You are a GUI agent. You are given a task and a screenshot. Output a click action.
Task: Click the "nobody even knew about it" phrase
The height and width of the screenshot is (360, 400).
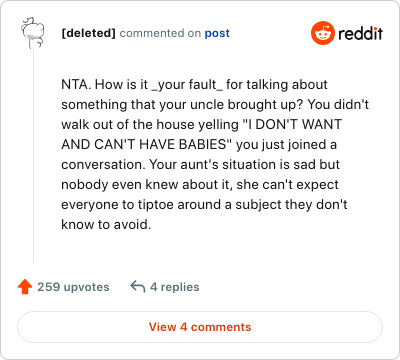click(x=146, y=184)
